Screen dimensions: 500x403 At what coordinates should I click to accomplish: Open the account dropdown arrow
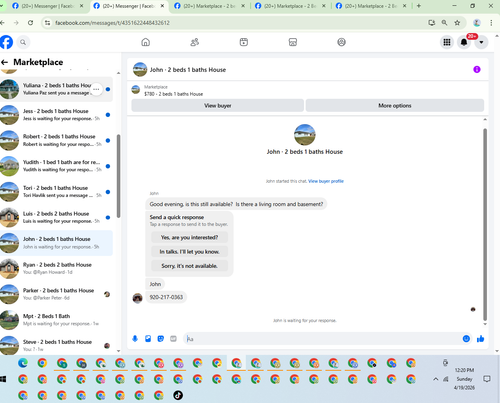point(481,42)
